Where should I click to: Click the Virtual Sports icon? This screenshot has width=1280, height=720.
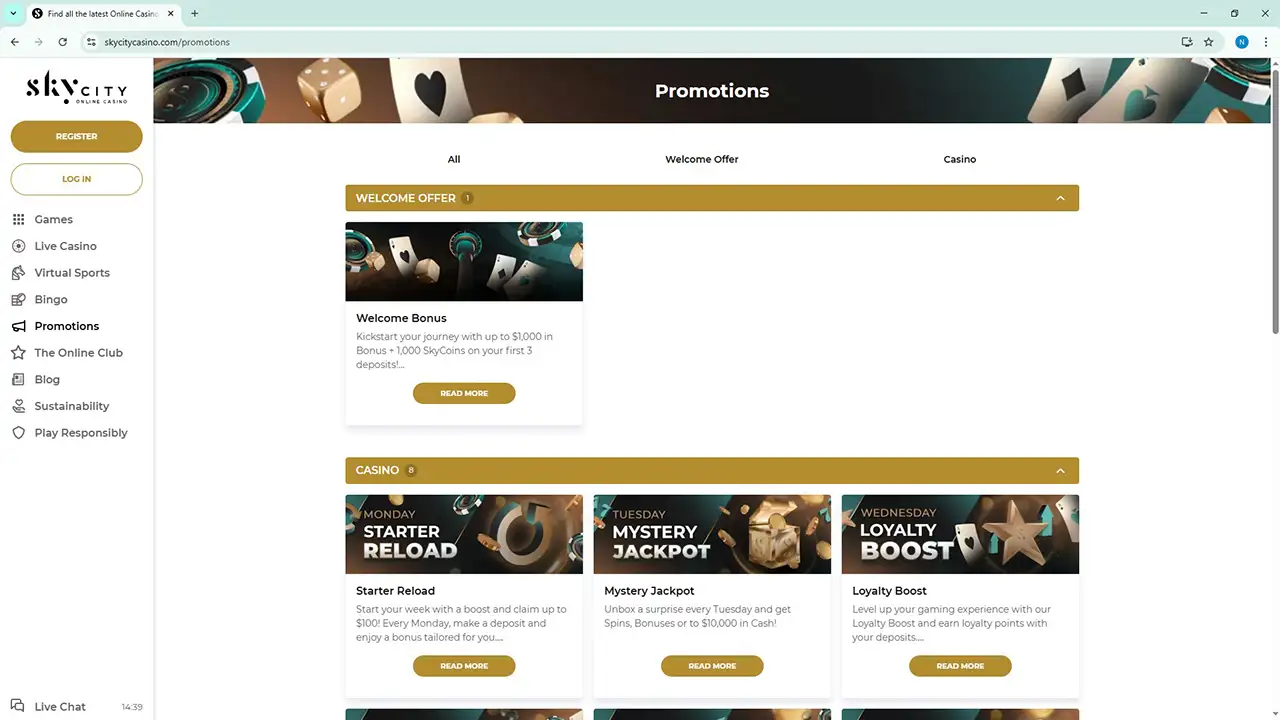click(18, 273)
